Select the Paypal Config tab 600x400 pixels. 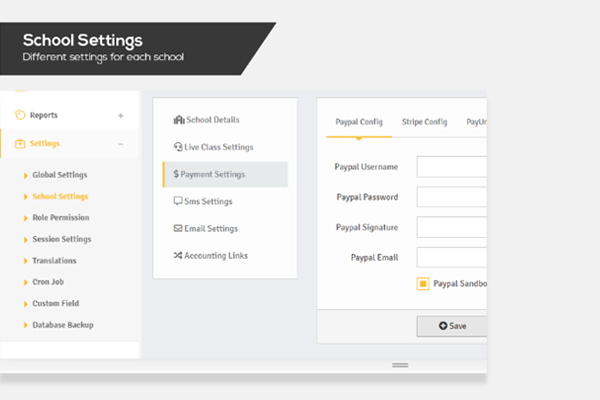click(x=359, y=121)
